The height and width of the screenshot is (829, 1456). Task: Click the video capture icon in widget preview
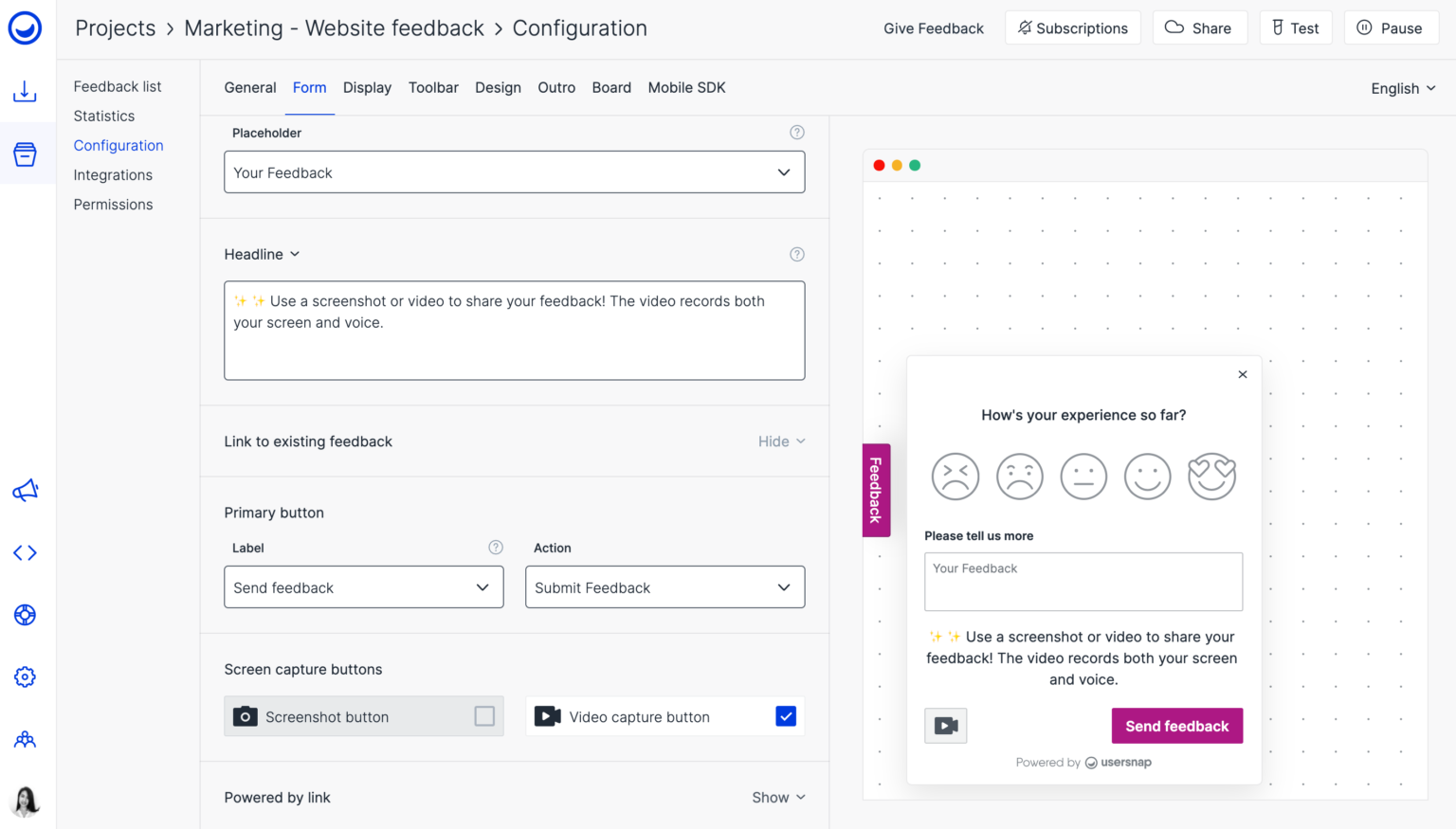click(945, 726)
